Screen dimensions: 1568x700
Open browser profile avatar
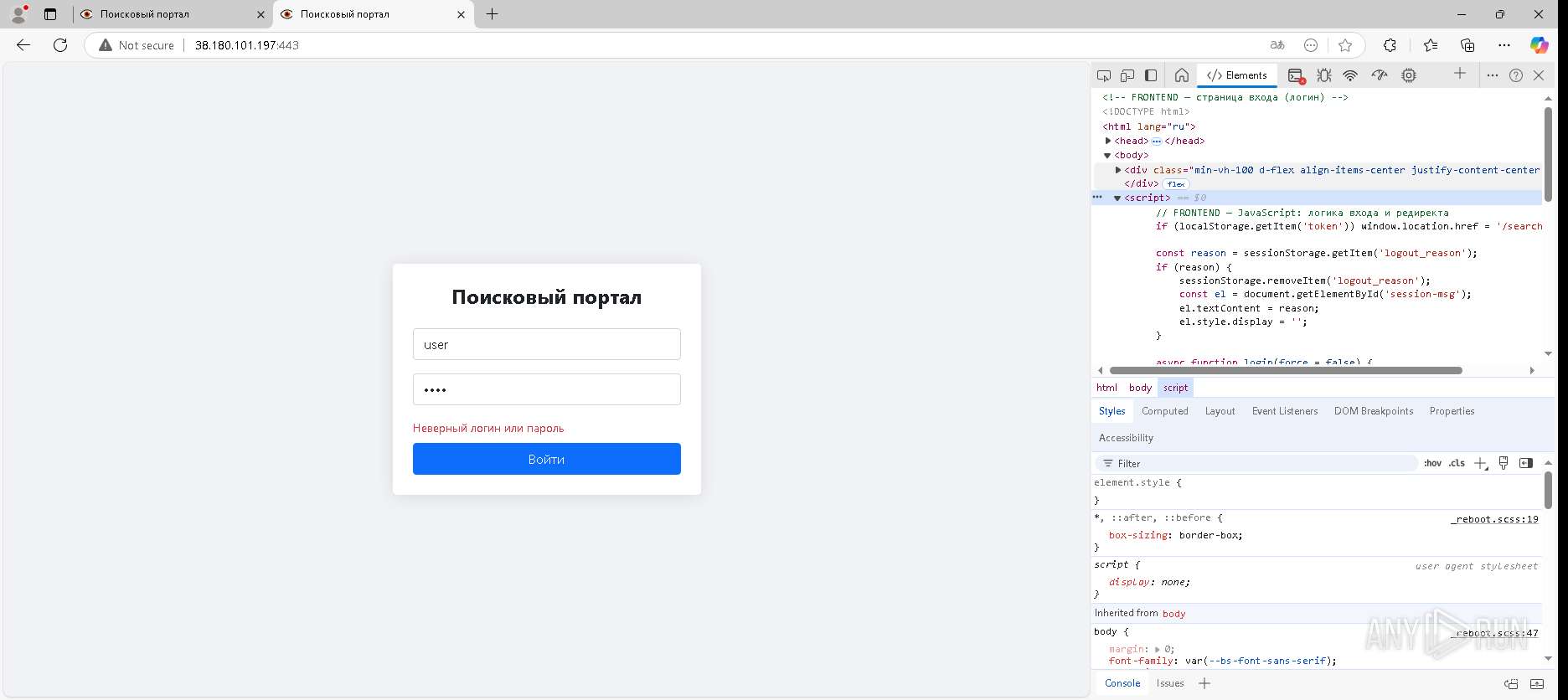pos(18,14)
